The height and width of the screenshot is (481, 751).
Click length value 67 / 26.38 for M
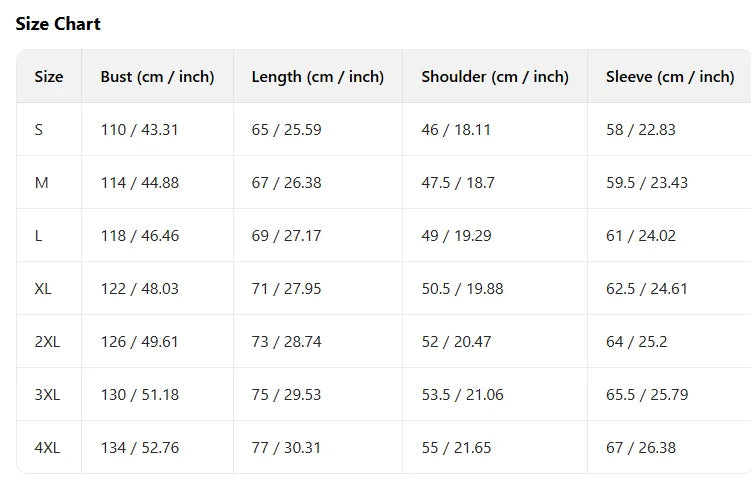[x=286, y=183]
